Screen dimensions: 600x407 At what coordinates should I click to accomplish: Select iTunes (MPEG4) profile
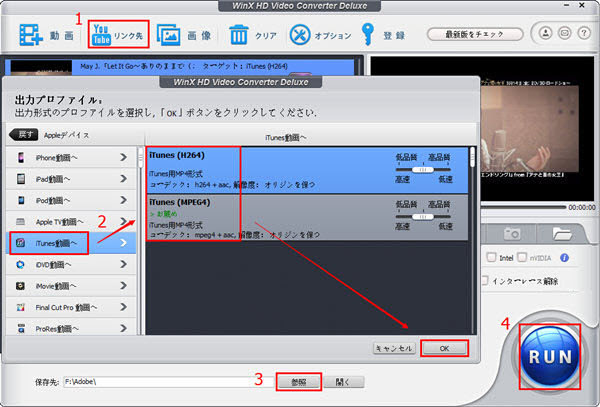307,218
